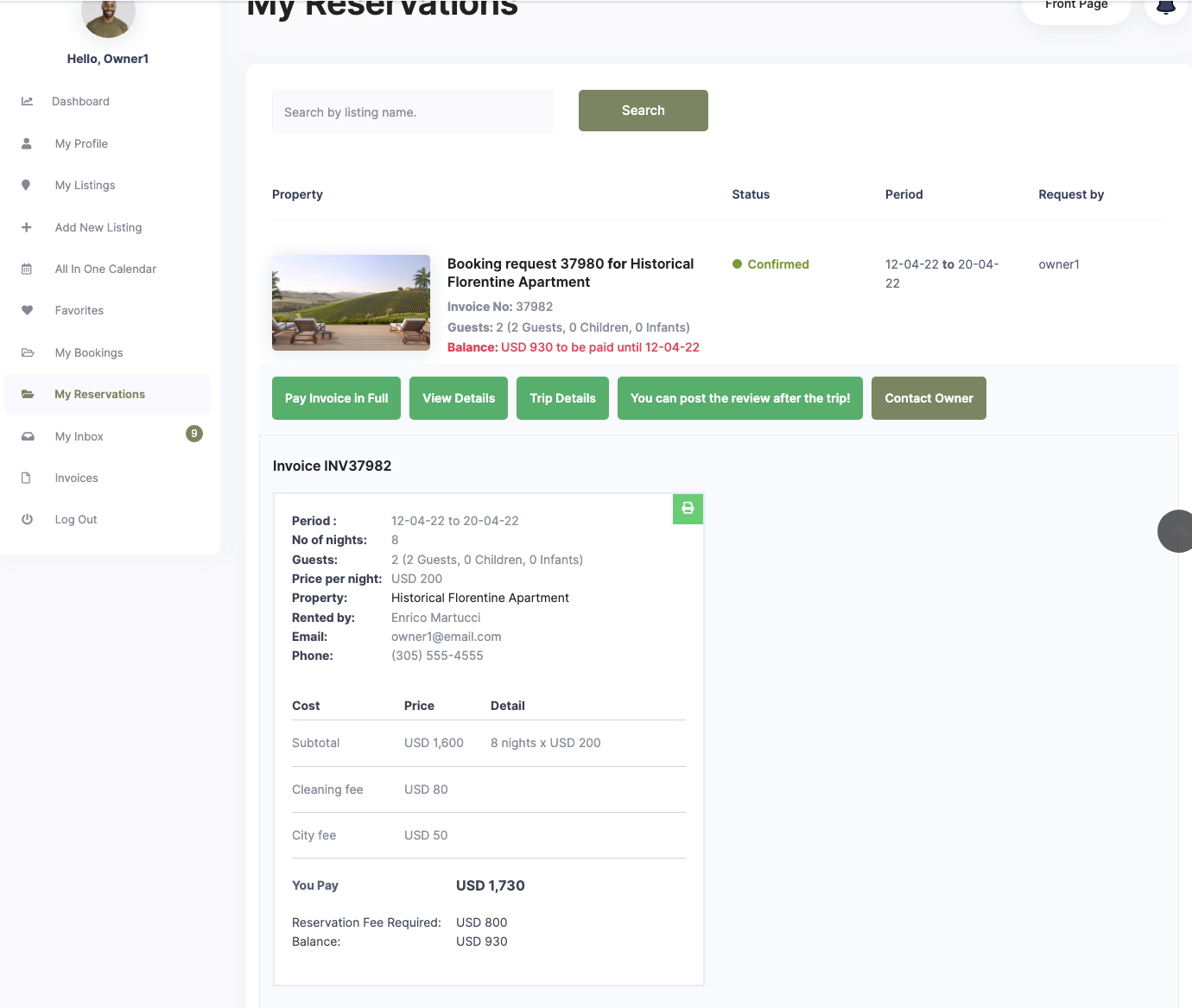Click the Contact Owner button

[929, 398]
